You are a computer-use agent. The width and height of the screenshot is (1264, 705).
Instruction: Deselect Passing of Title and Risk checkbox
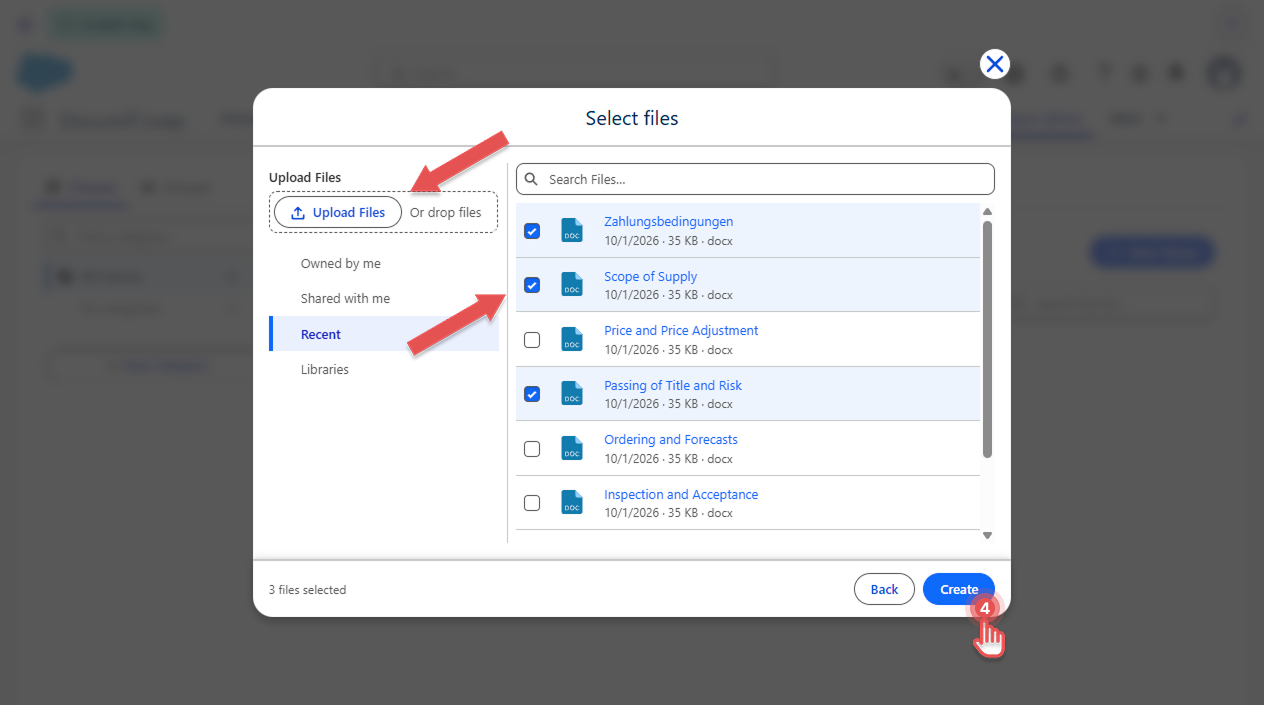coord(532,394)
